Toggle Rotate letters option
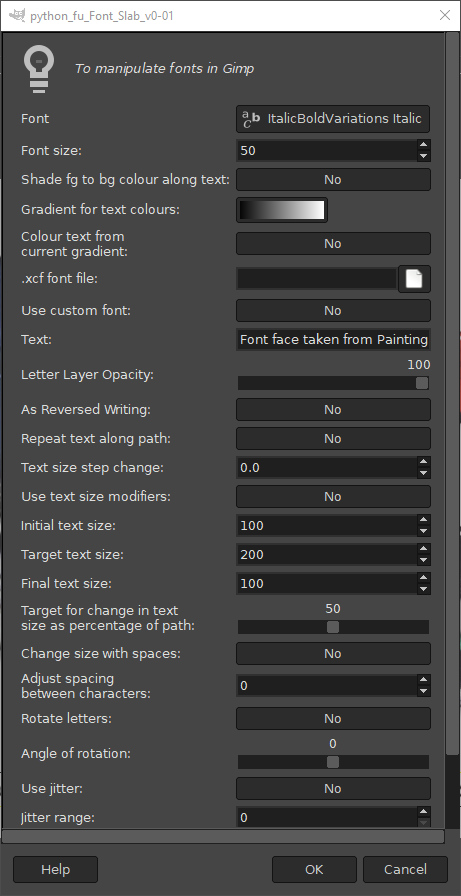This screenshot has width=461, height=896. coord(333,718)
